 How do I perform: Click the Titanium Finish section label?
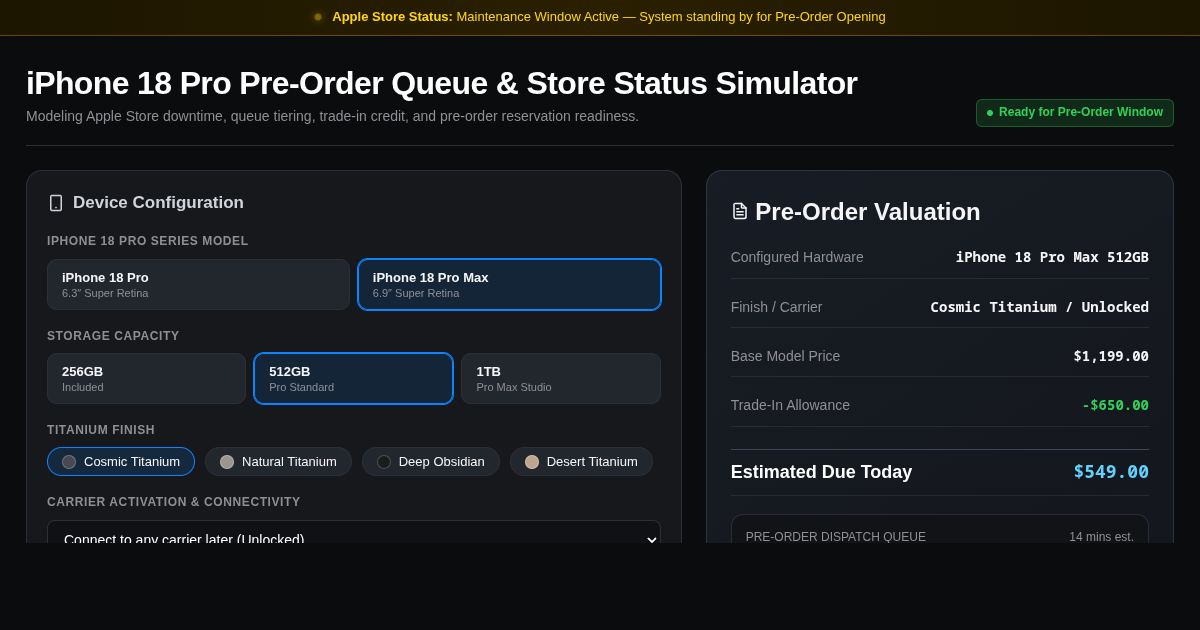tap(101, 430)
